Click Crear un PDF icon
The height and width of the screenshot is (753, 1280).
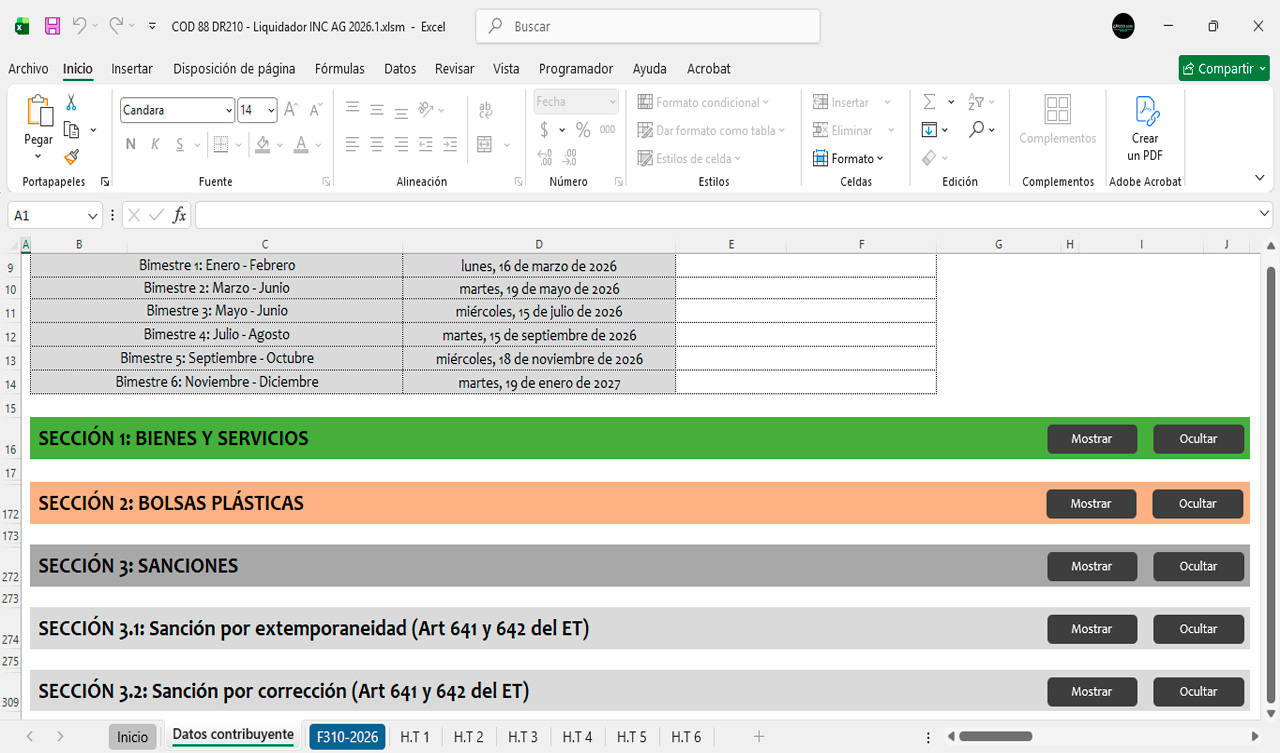point(1145,128)
